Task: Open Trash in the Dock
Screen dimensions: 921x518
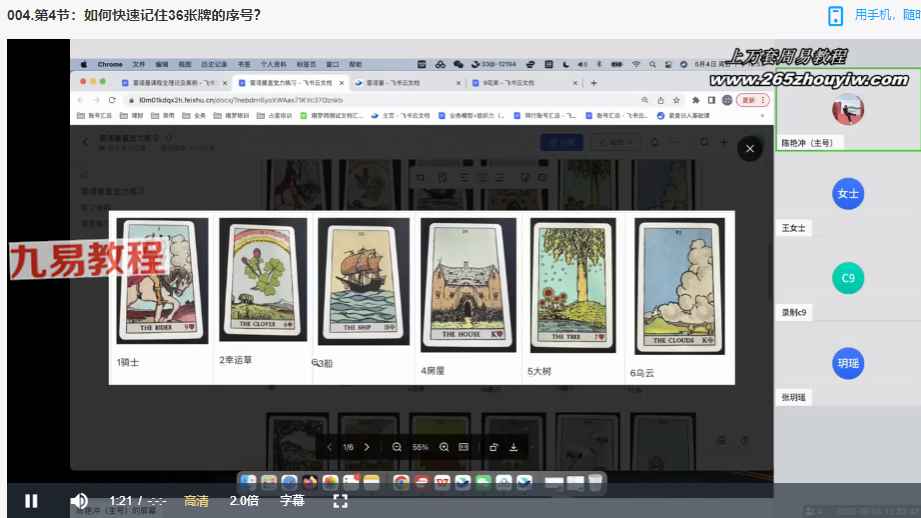Action: [595, 482]
